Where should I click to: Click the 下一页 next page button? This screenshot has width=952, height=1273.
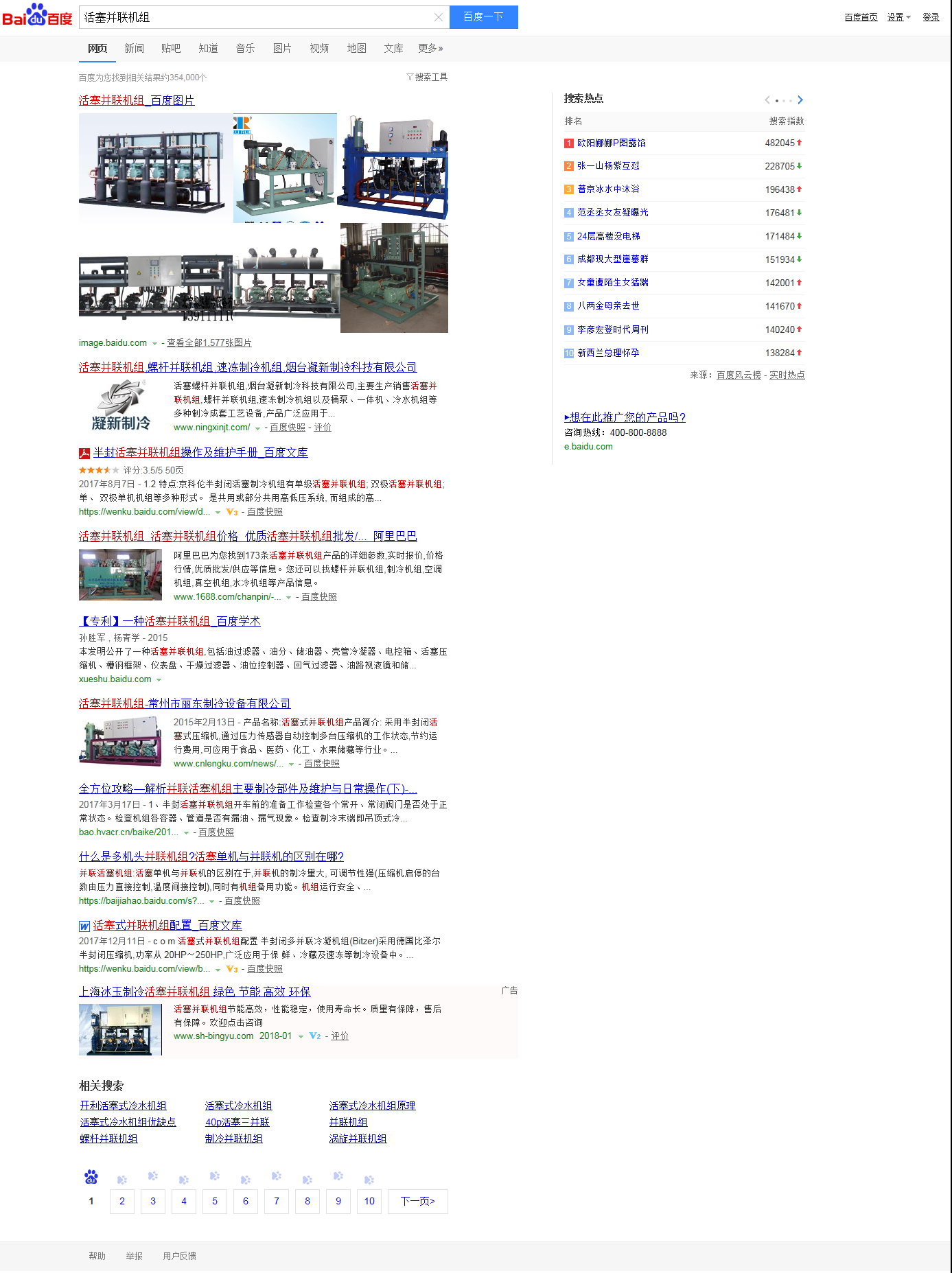(x=417, y=1201)
